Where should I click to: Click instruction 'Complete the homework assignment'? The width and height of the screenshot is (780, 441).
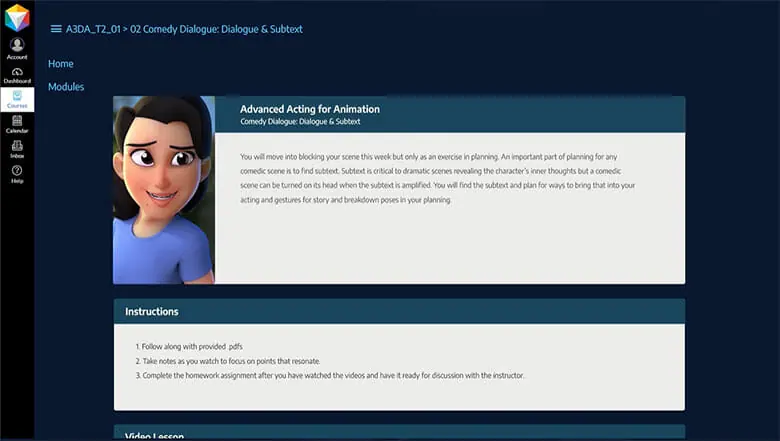329,375
